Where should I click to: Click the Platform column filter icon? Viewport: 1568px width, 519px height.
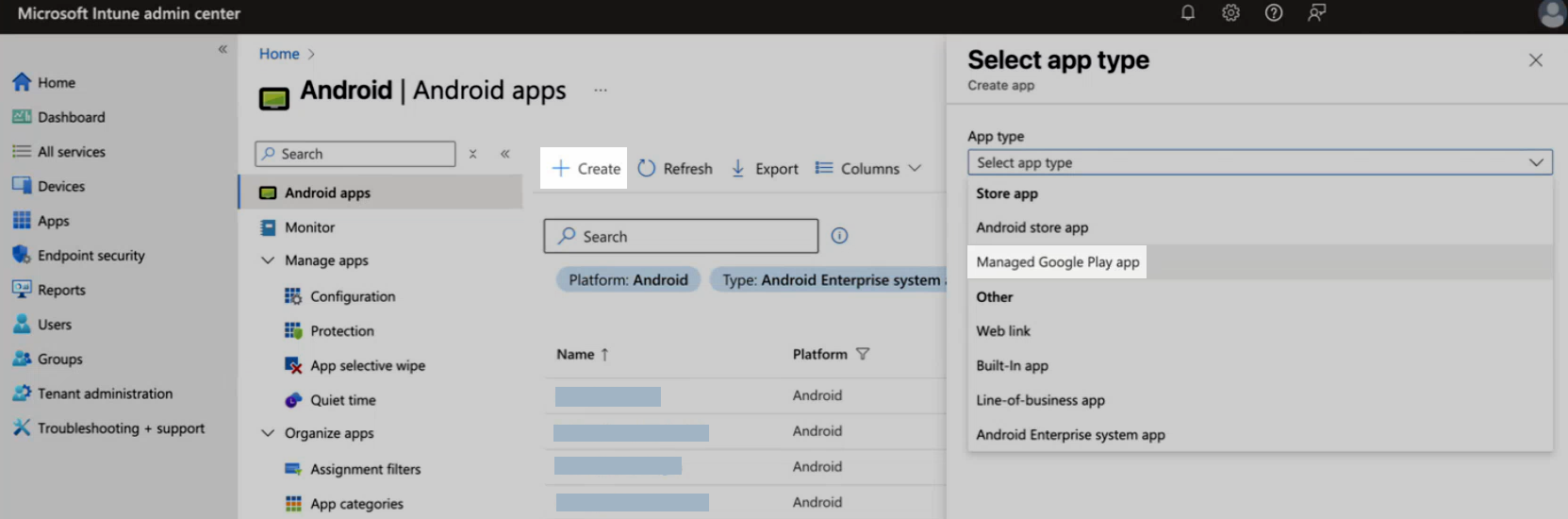click(863, 354)
